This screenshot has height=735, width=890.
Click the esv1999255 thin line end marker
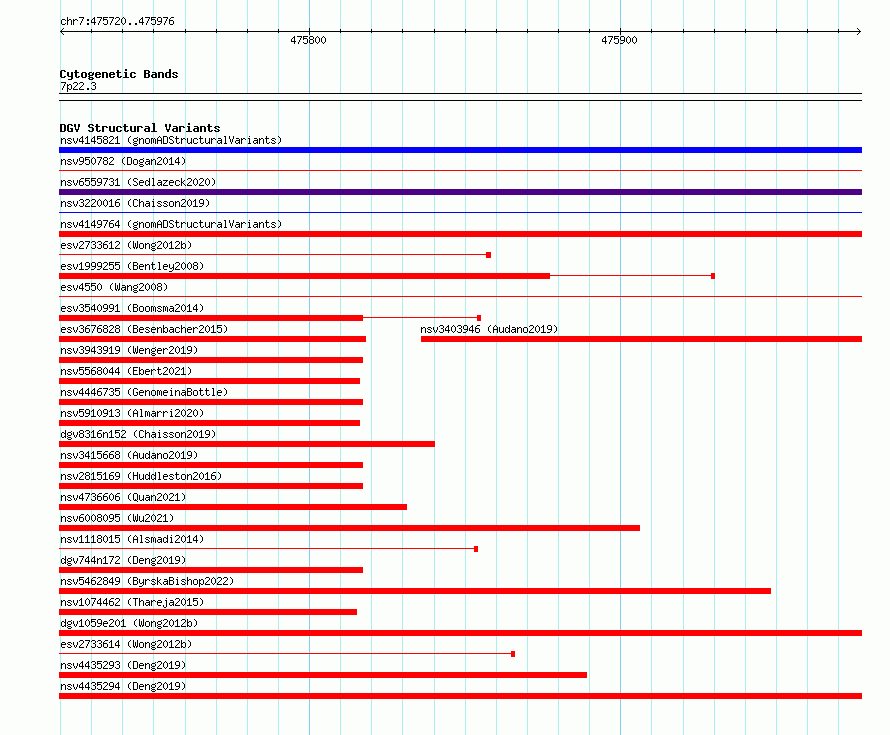(x=713, y=276)
